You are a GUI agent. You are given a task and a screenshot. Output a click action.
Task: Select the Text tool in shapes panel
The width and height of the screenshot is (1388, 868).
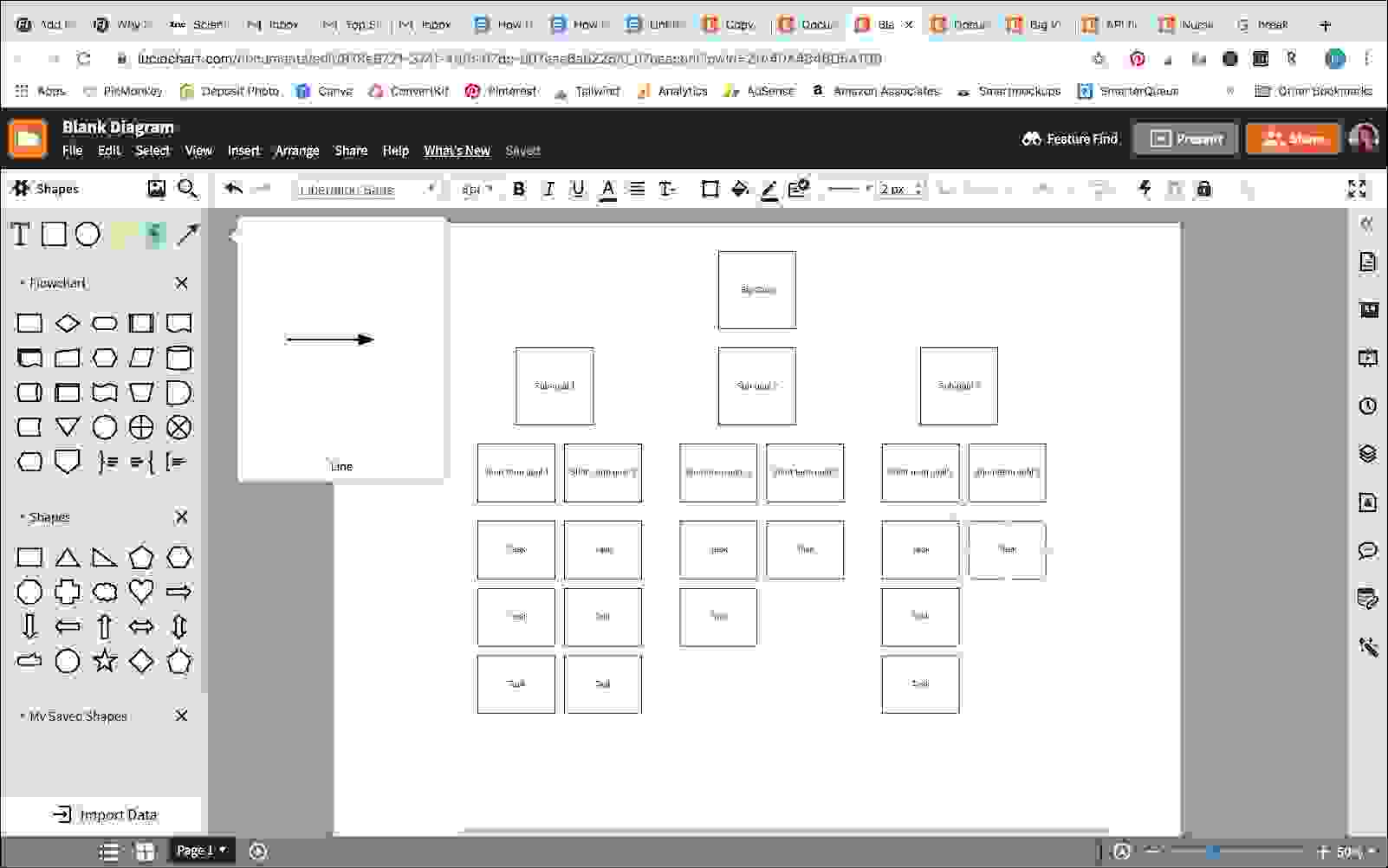coord(20,235)
